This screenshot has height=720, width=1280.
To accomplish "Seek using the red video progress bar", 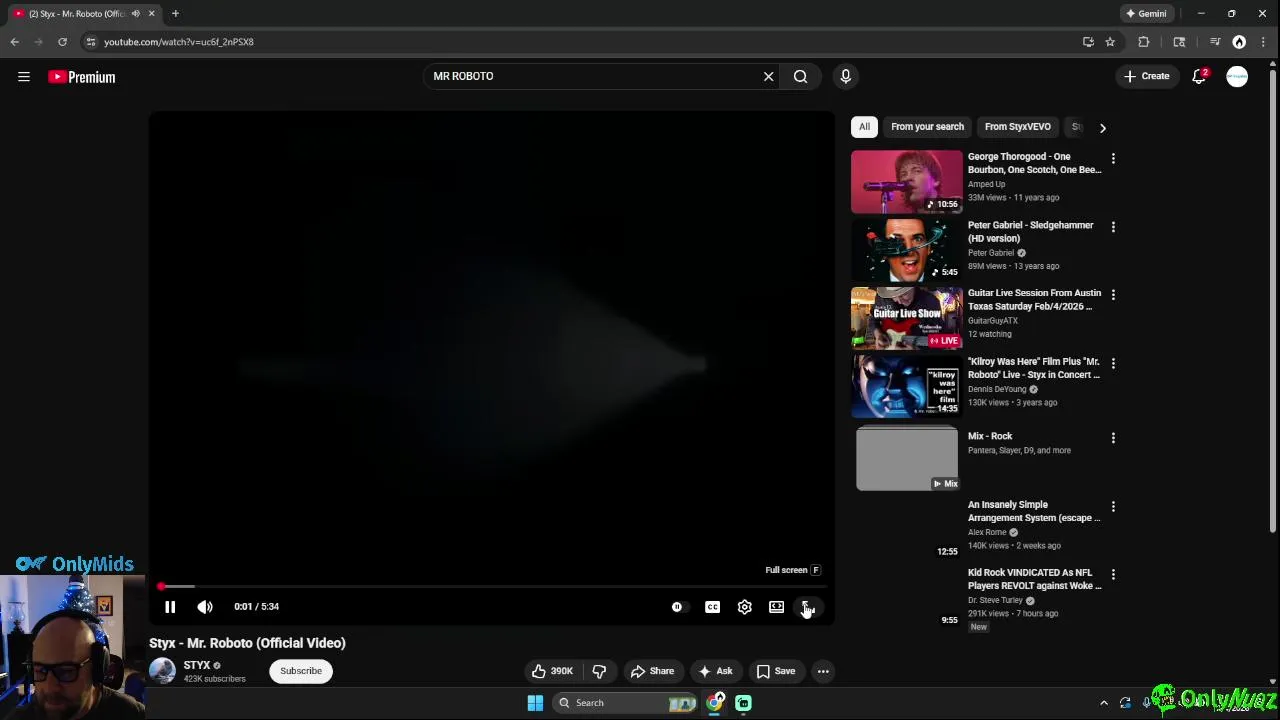I will [491, 586].
